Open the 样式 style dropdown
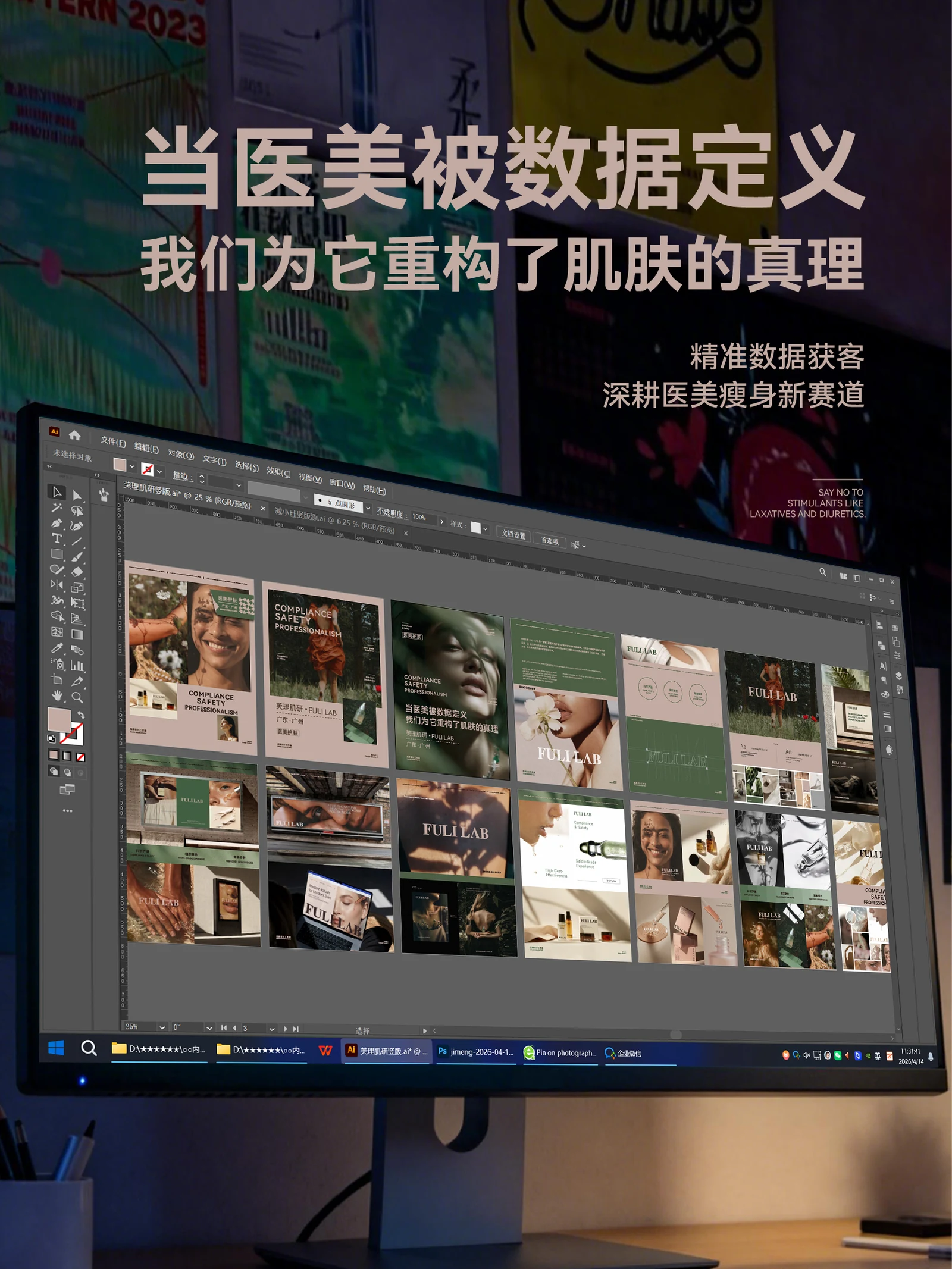This screenshot has width=952, height=1269. 486,529
